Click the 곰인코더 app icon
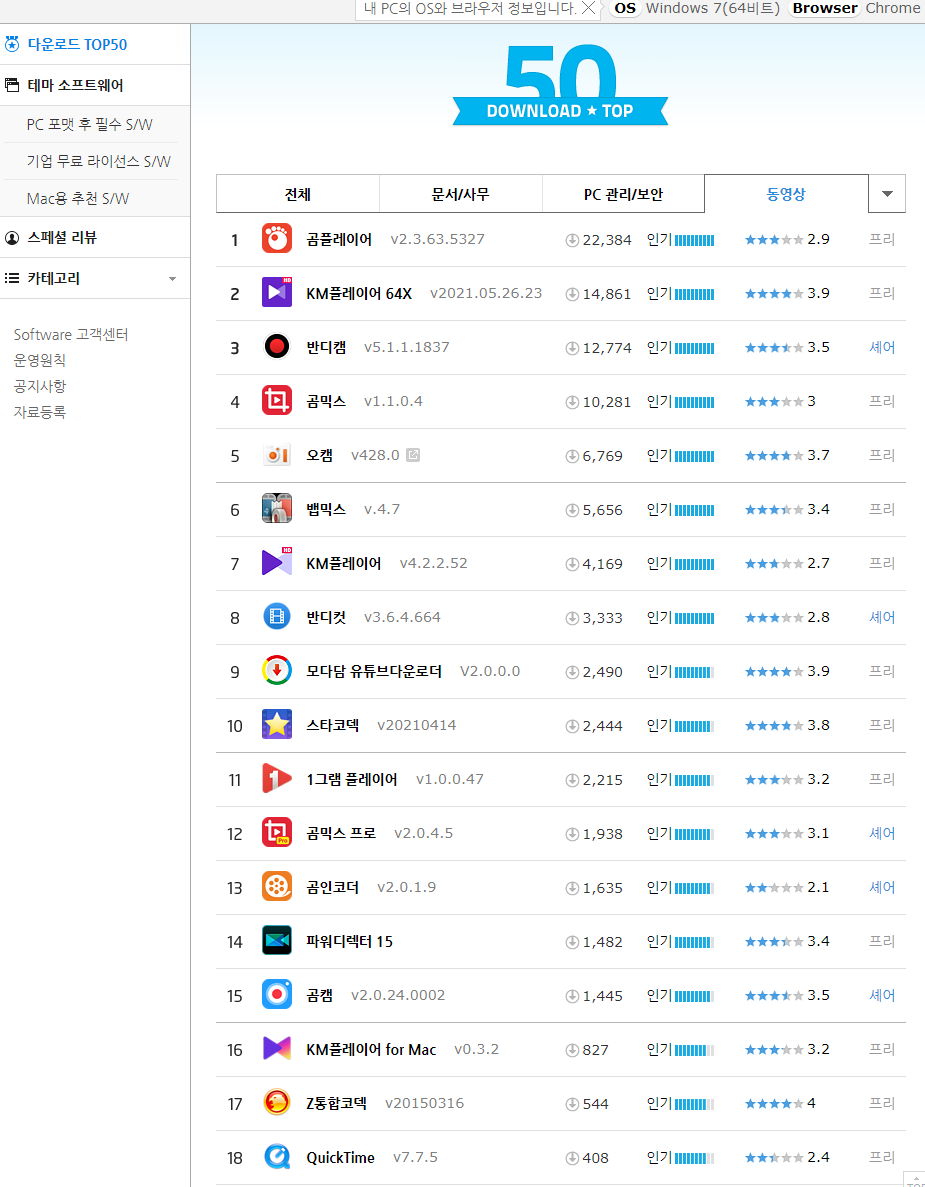The image size is (925, 1187). pyautogui.click(x=276, y=886)
